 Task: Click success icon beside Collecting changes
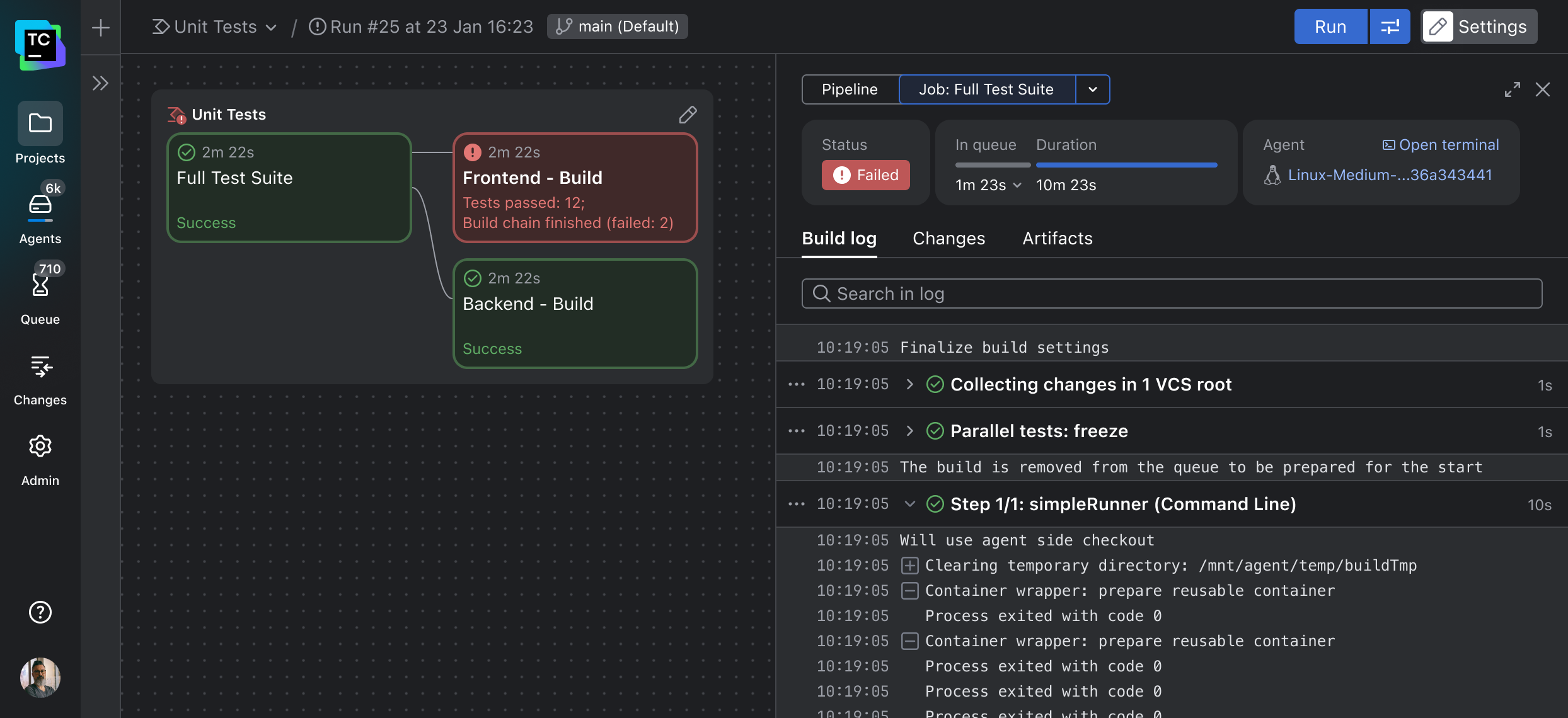point(935,384)
